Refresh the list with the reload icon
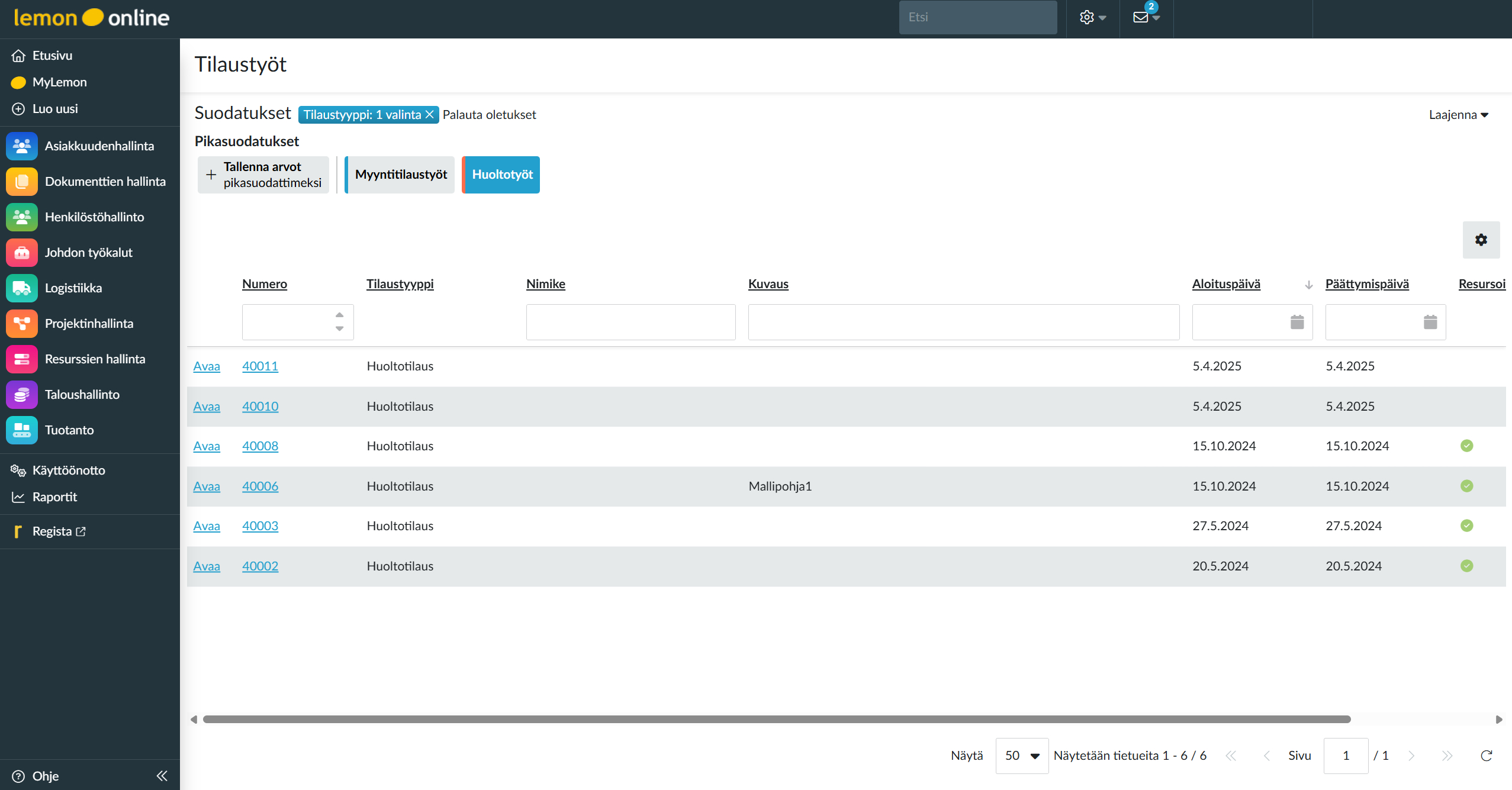 pyautogui.click(x=1486, y=756)
